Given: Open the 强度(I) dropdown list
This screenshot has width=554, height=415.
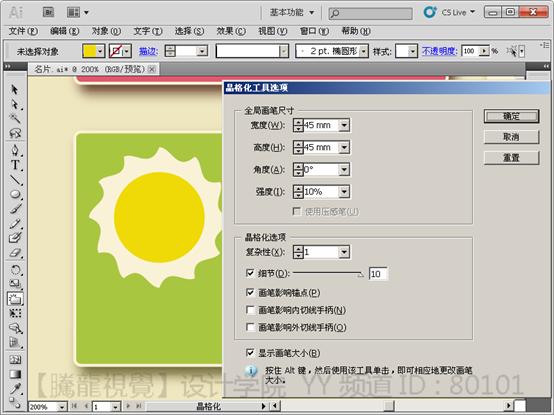Looking at the screenshot, I should click(x=344, y=192).
